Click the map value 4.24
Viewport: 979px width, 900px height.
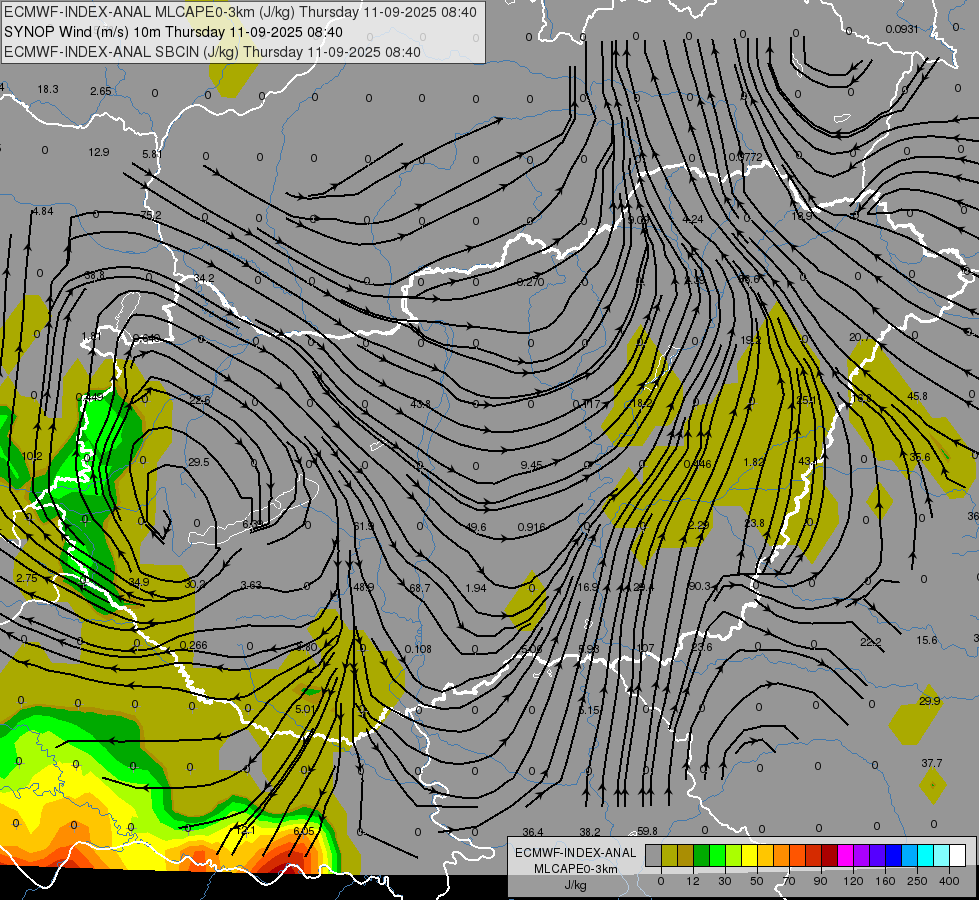point(694,219)
